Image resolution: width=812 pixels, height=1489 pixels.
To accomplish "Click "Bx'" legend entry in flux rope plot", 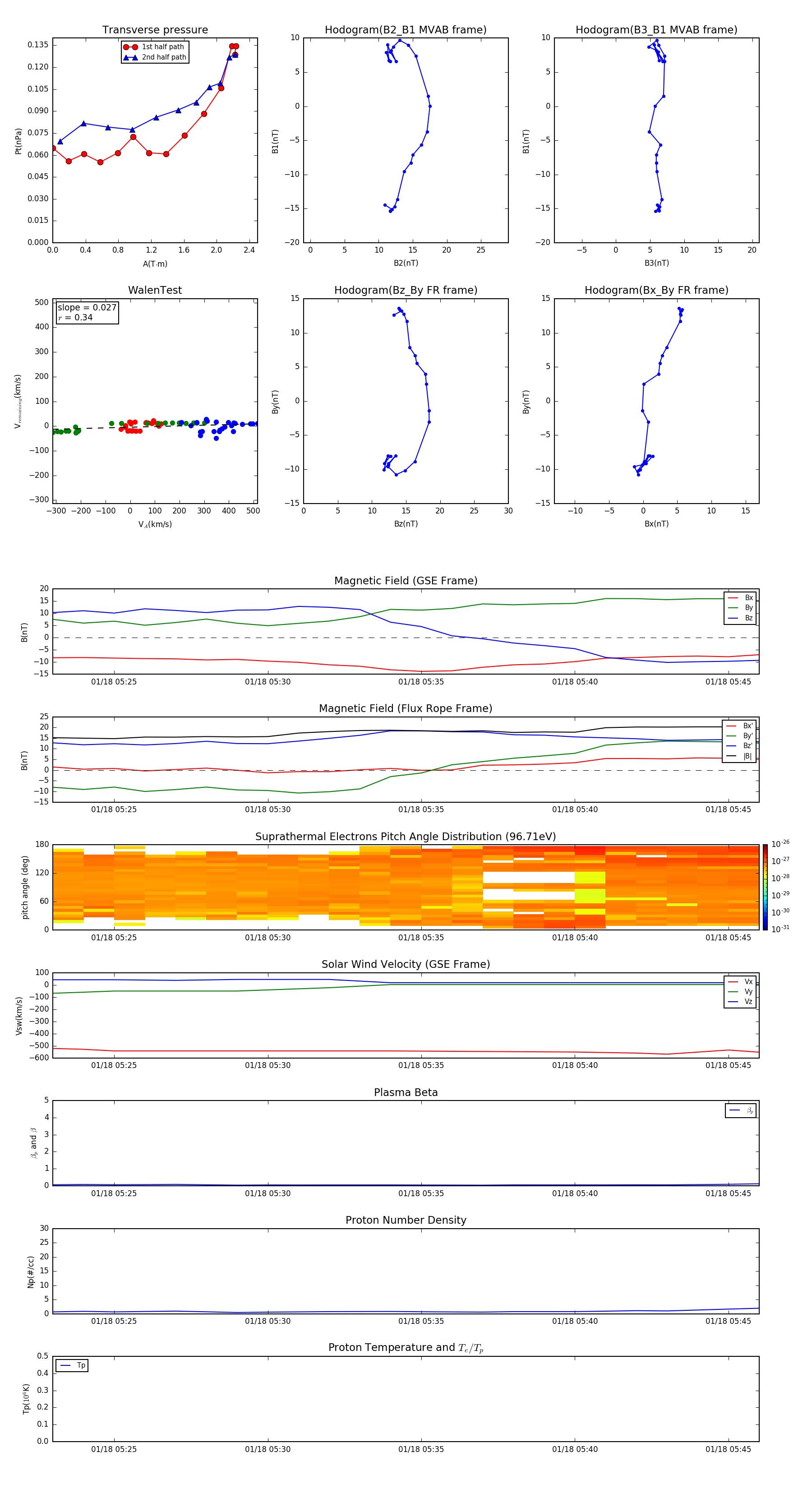I will coord(739,726).
